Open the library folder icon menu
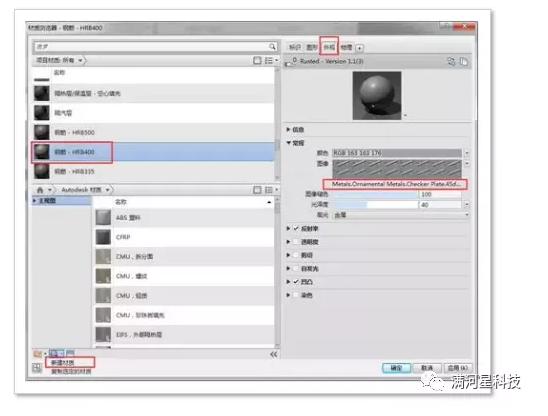 point(39,353)
